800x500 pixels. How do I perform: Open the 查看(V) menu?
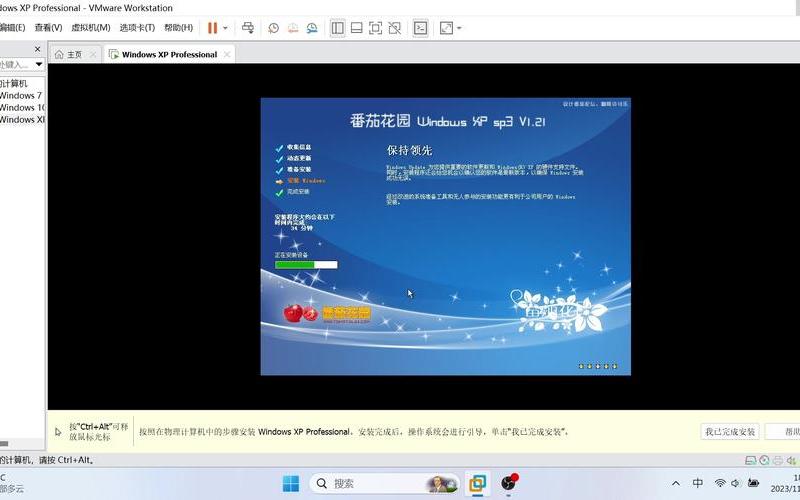pos(48,28)
